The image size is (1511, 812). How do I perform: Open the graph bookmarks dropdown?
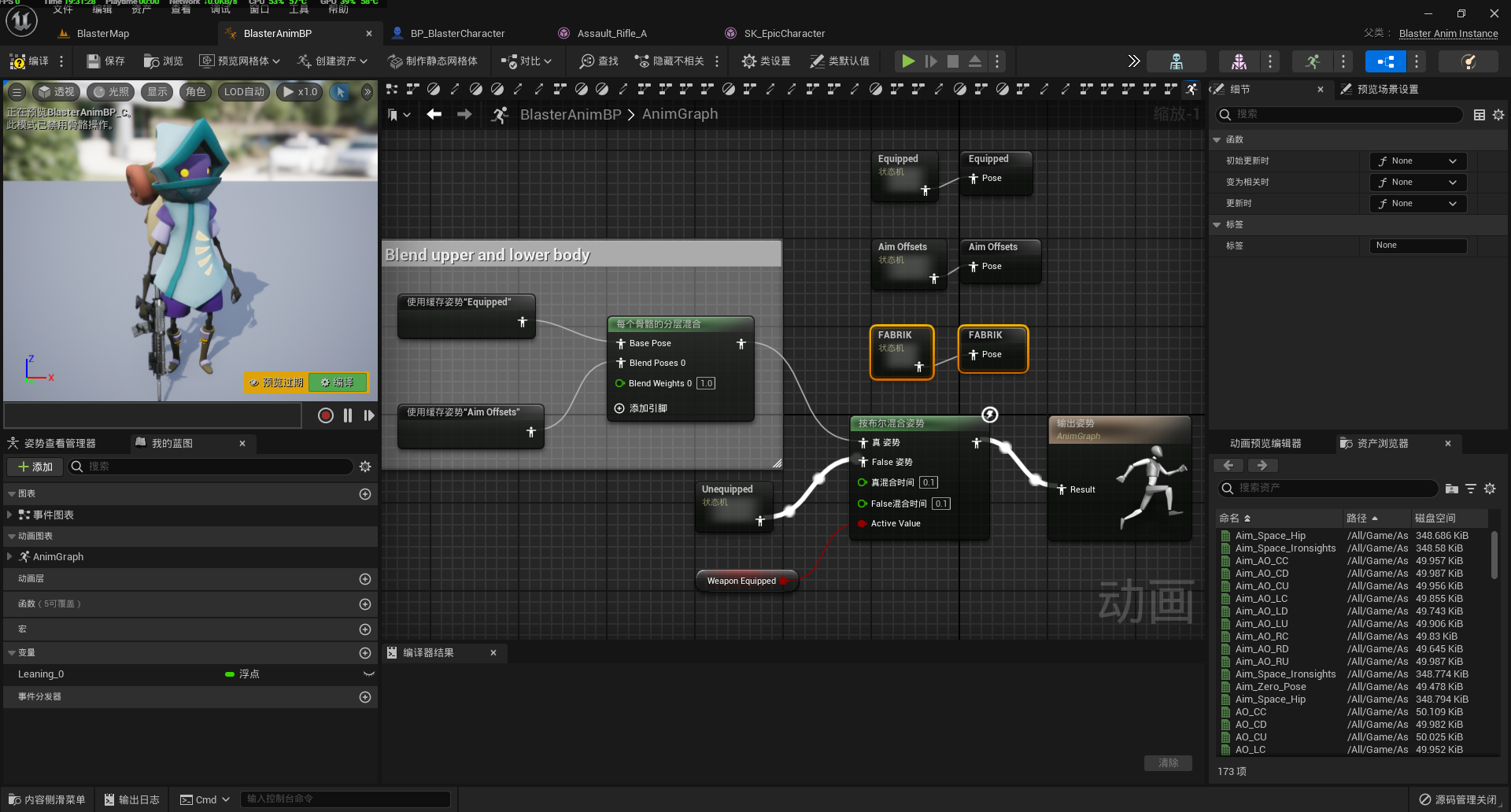tap(399, 115)
